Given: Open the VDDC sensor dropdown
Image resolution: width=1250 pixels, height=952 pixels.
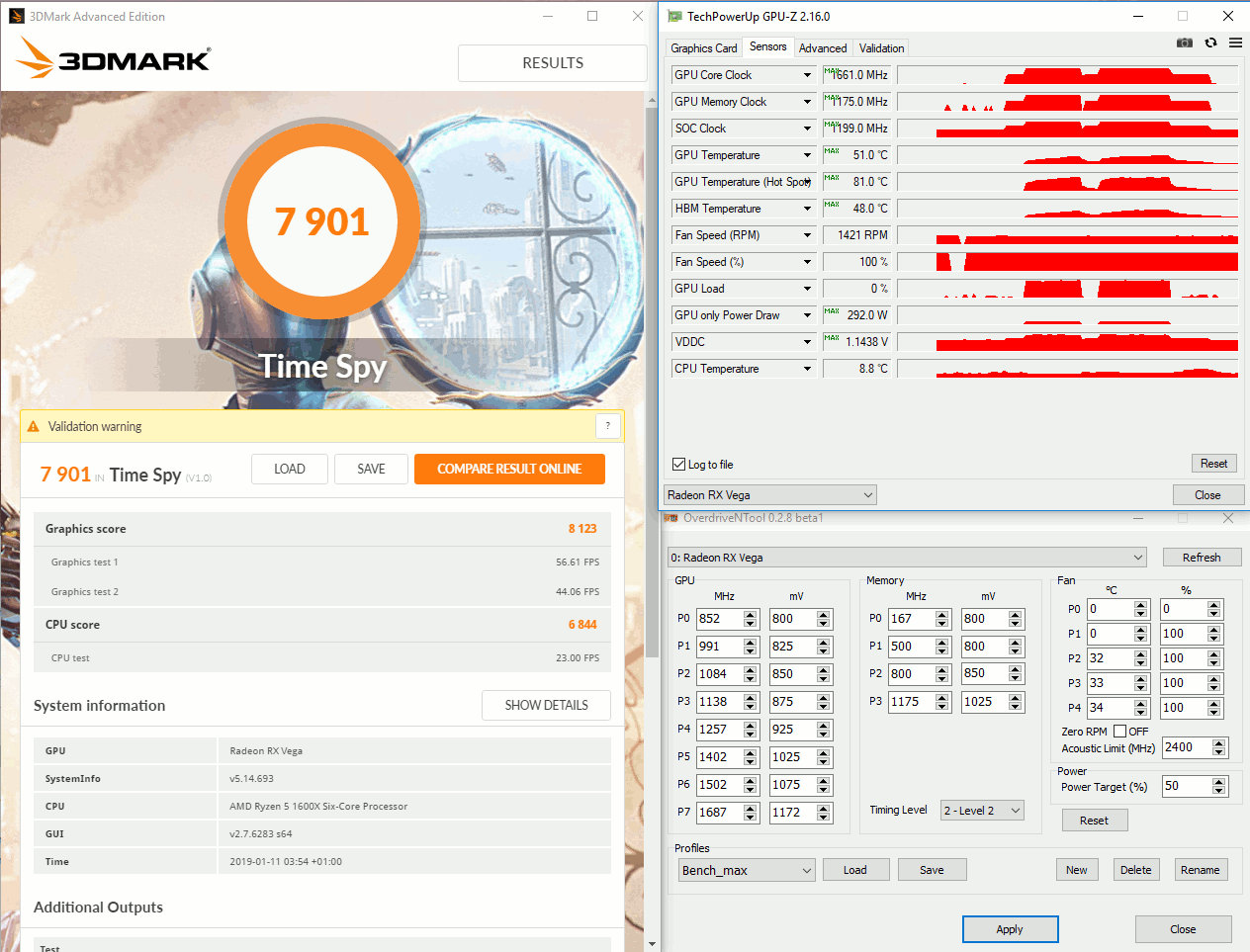Looking at the screenshot, I should click(x=808, y=342).
